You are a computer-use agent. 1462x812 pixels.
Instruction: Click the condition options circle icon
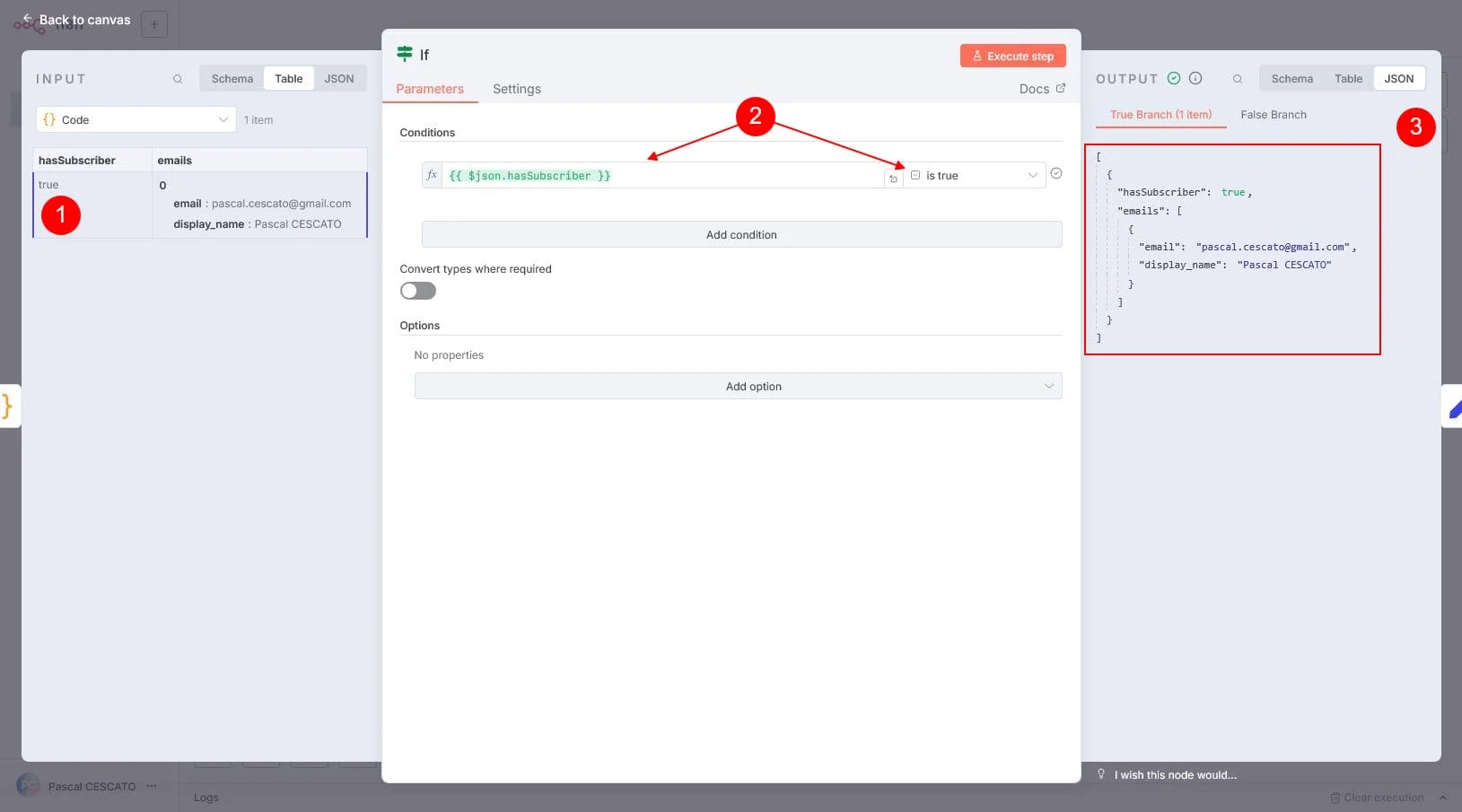point(1056,174)
